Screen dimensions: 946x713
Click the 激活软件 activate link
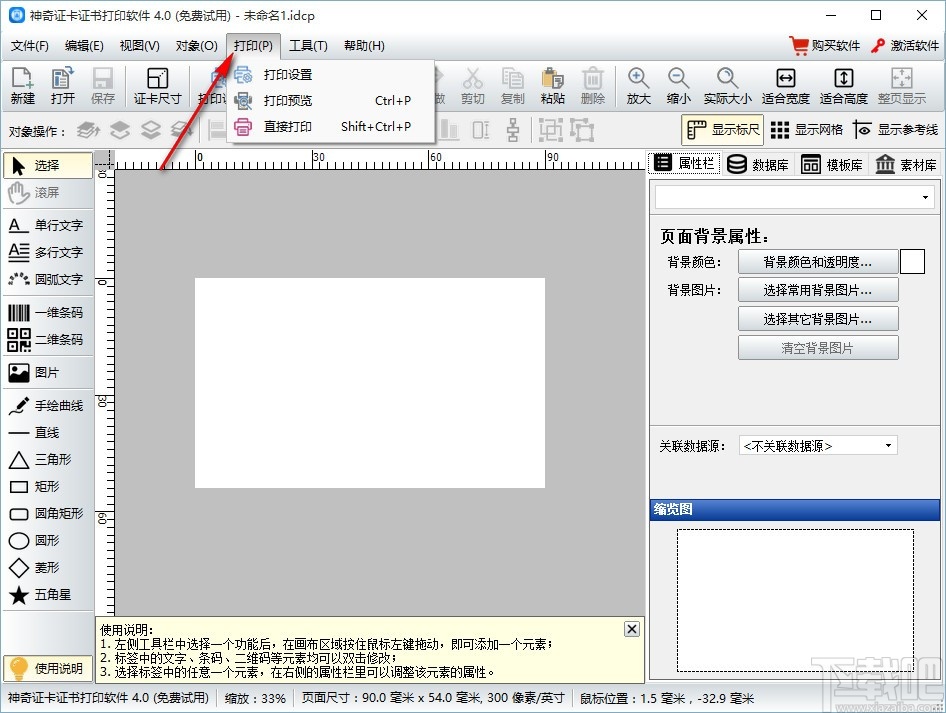[x=905, y=46]
